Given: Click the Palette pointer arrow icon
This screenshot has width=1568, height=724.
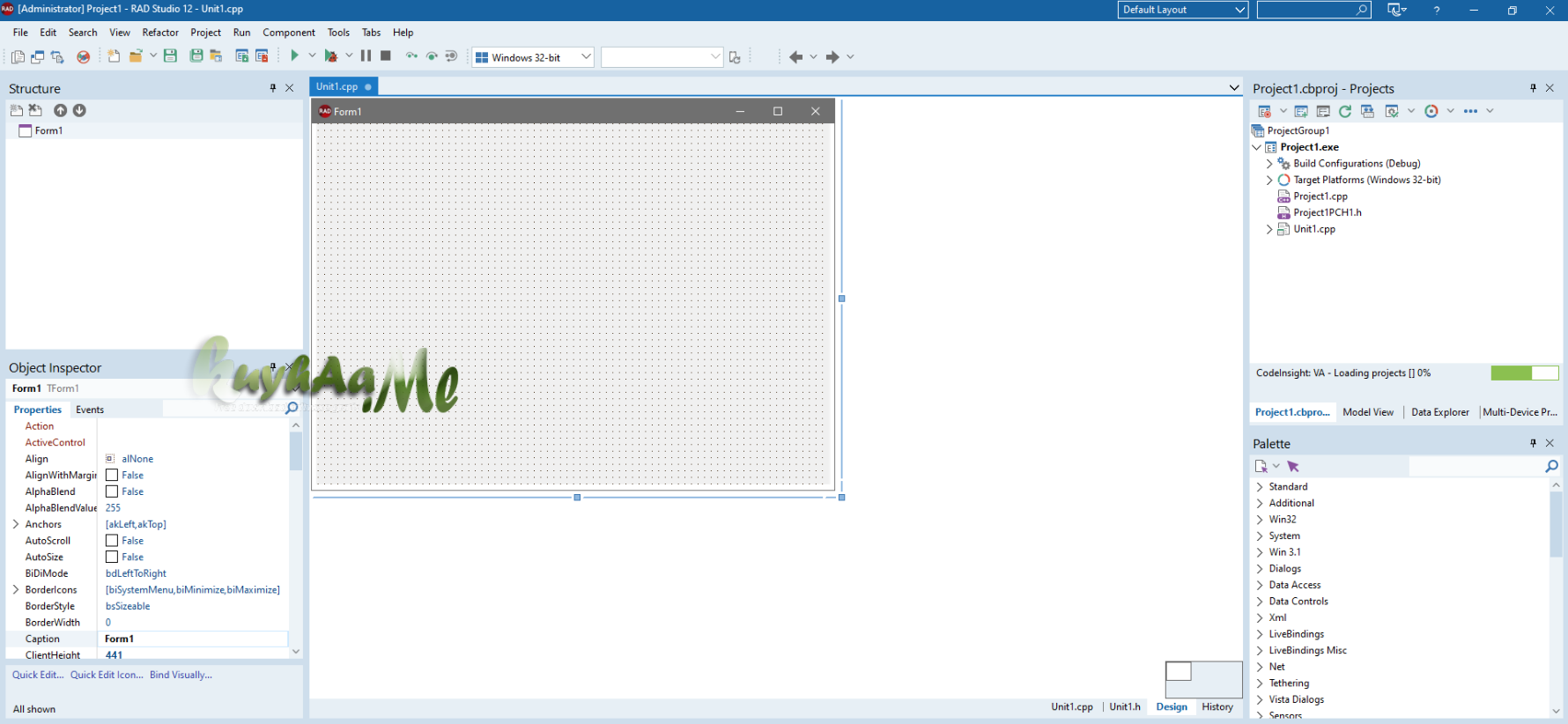Looking at the screenshot, I should click(1293, 466).
